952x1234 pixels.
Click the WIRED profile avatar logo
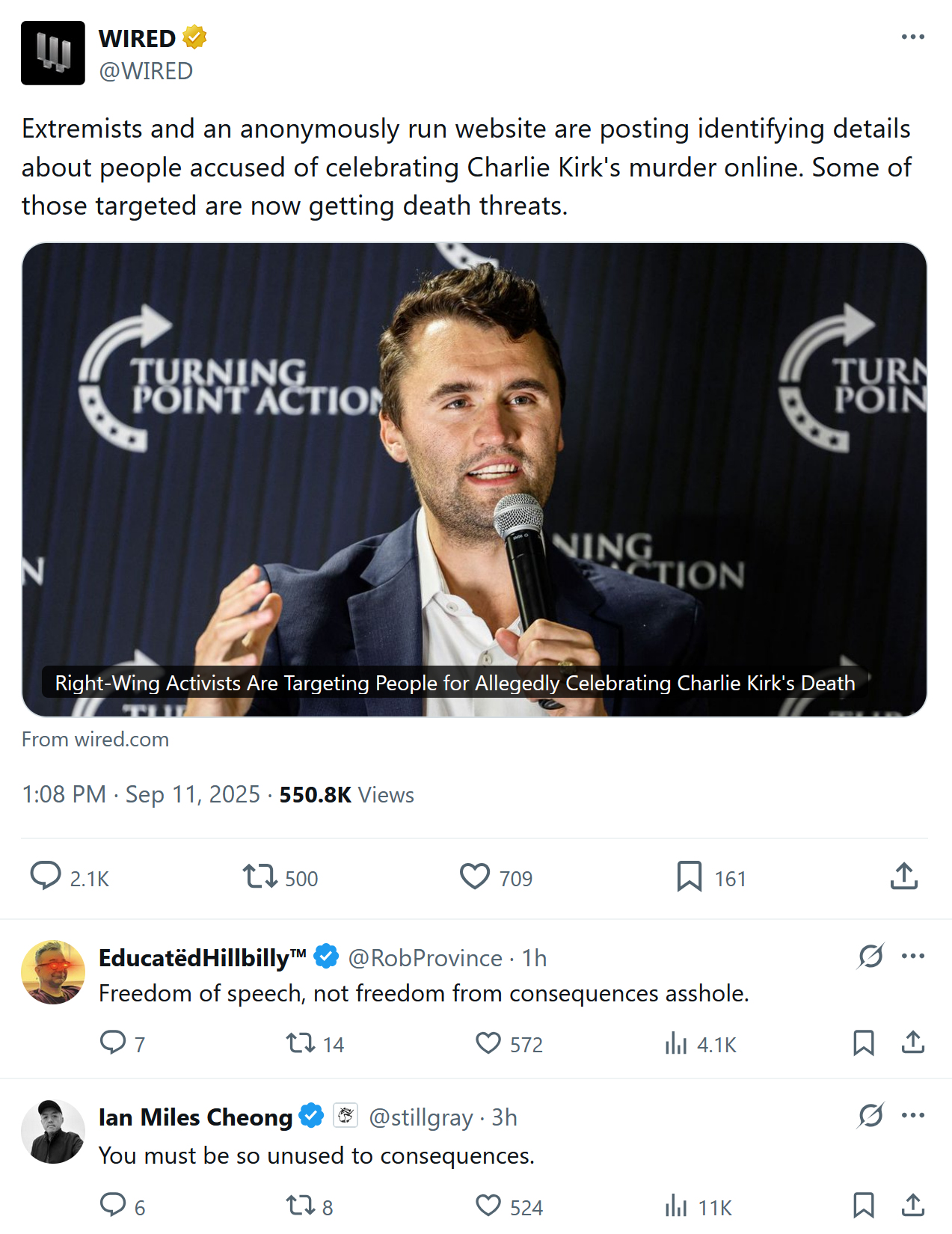pos(52,53)
